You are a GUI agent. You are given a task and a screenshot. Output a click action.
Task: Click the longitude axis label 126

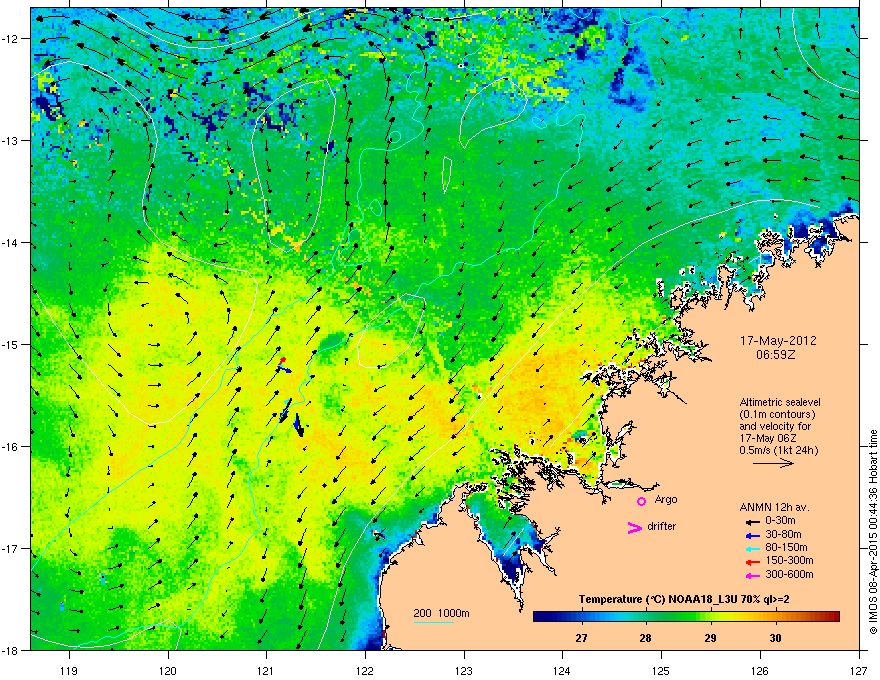(x=759, y=670)
